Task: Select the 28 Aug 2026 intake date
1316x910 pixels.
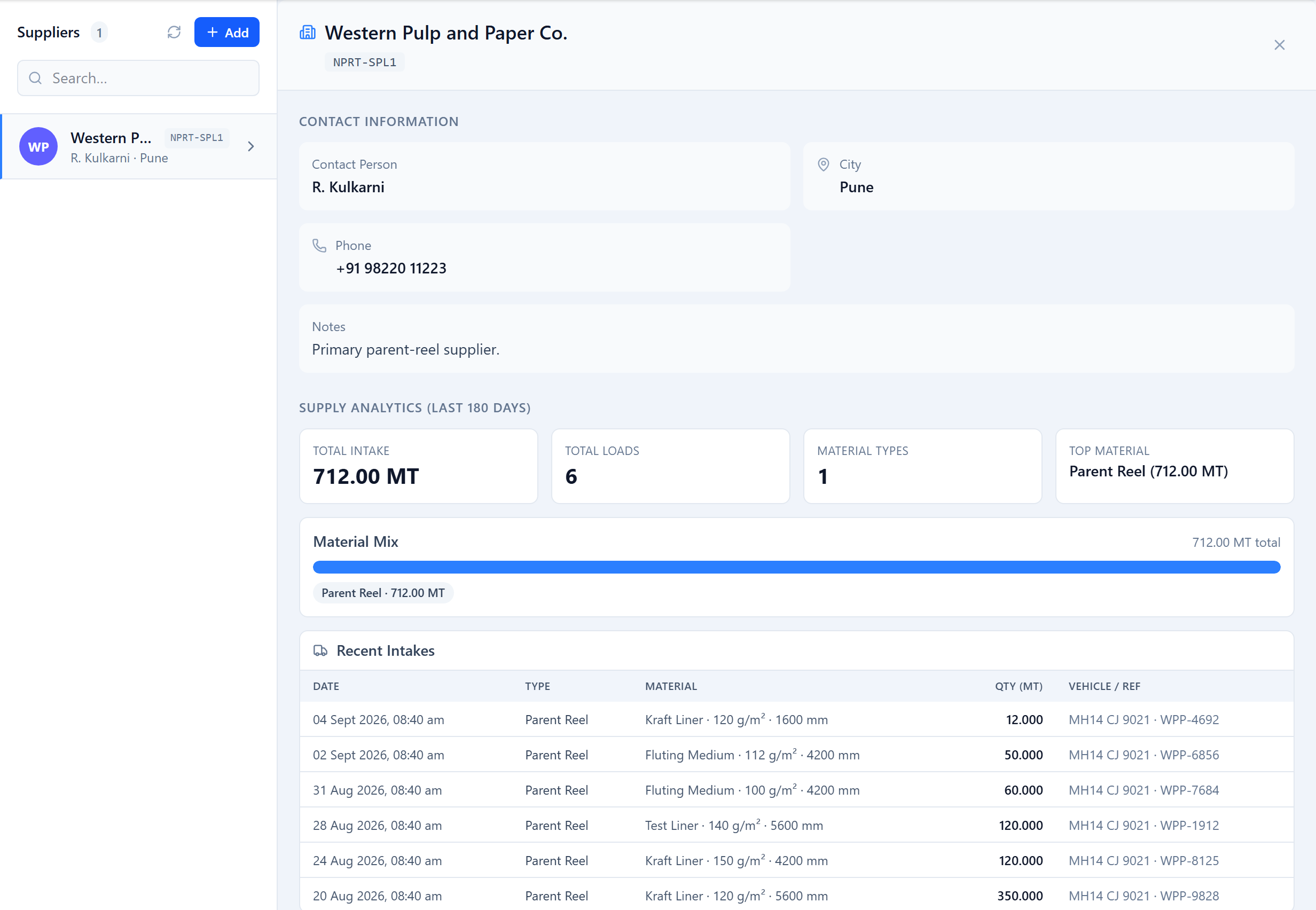Action: 378,826
